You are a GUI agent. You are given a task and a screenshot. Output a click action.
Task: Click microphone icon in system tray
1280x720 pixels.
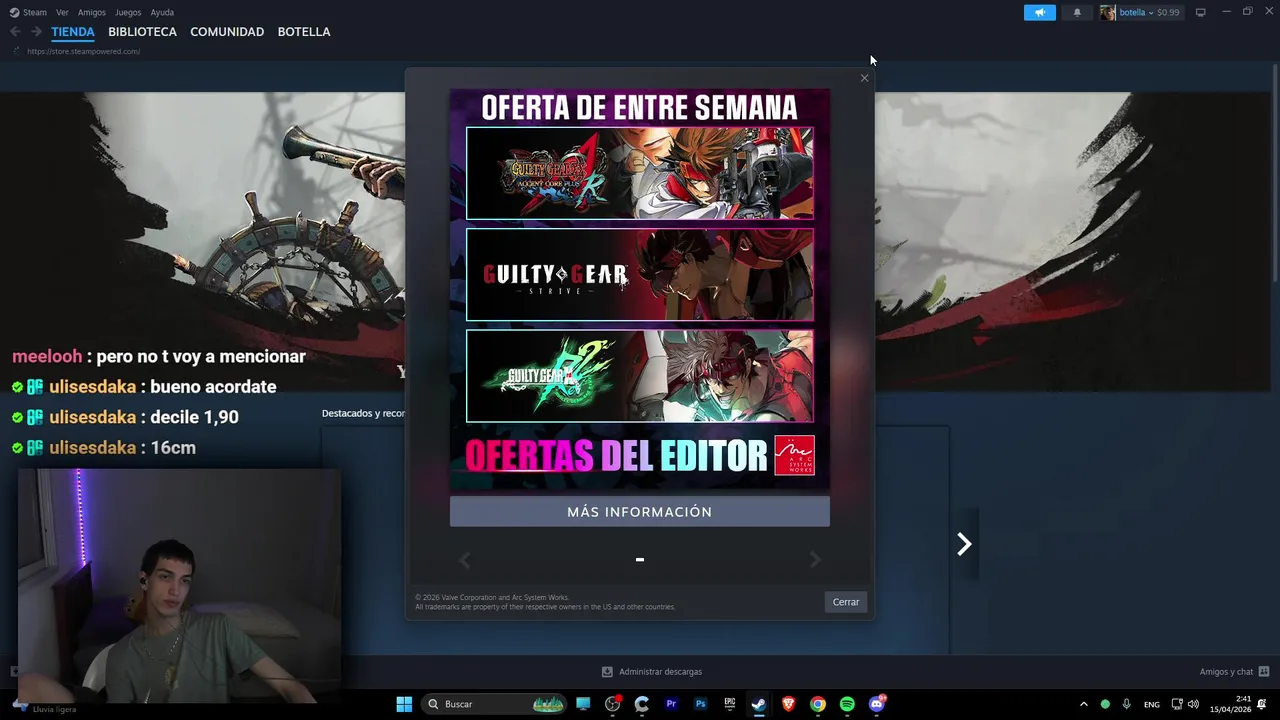tap(1127, 704)
